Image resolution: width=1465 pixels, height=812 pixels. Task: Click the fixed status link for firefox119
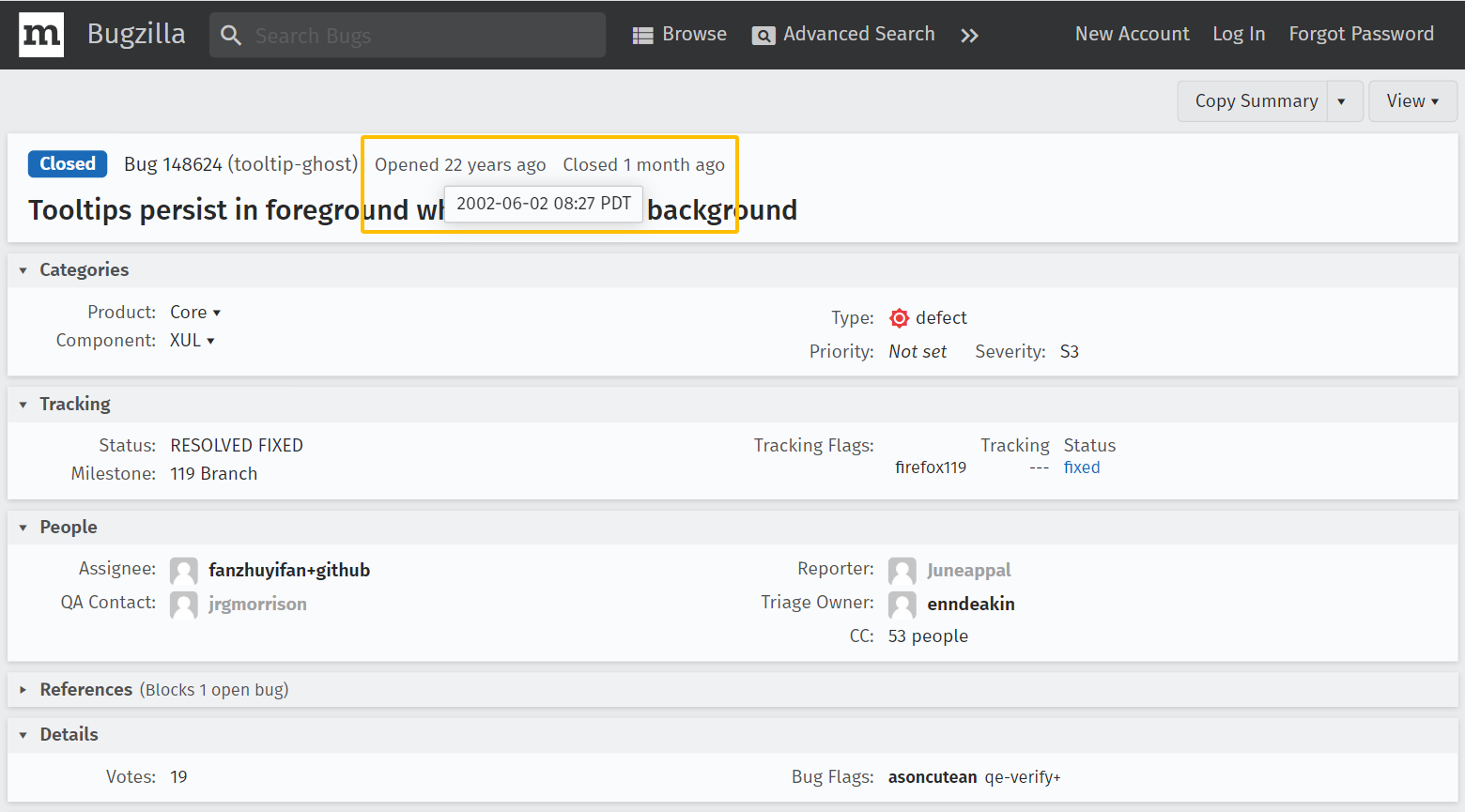(1082, 467)
